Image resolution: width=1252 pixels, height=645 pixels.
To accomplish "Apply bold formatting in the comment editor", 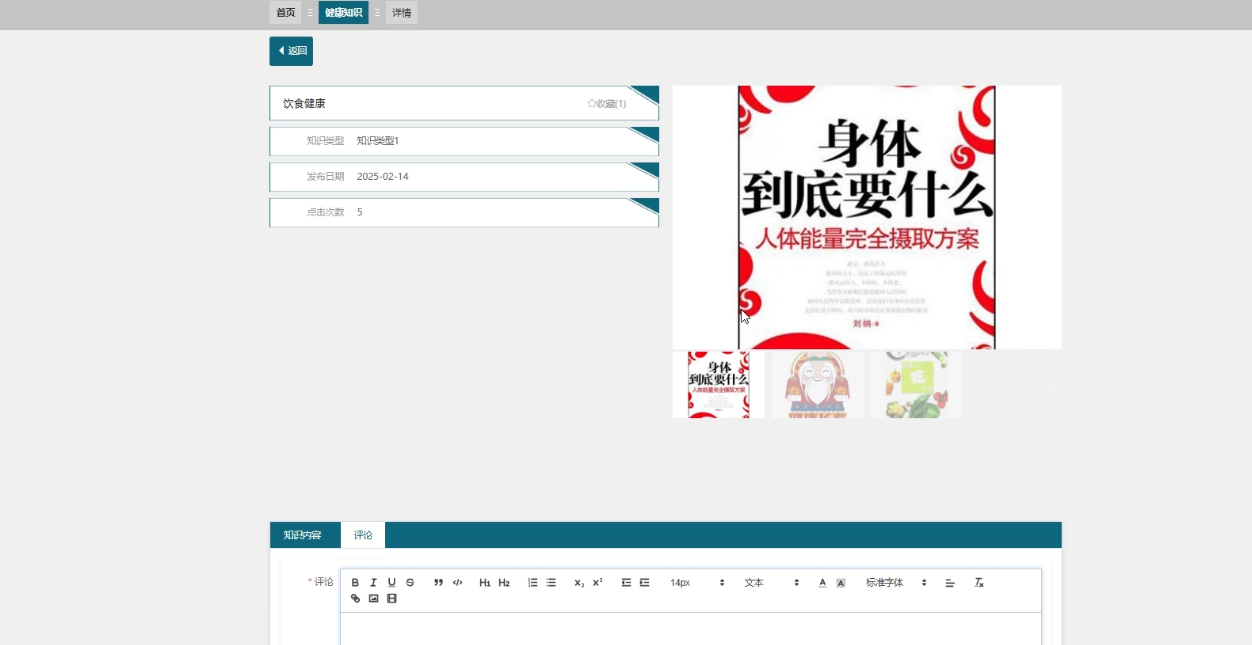I will tap(355, 582).
